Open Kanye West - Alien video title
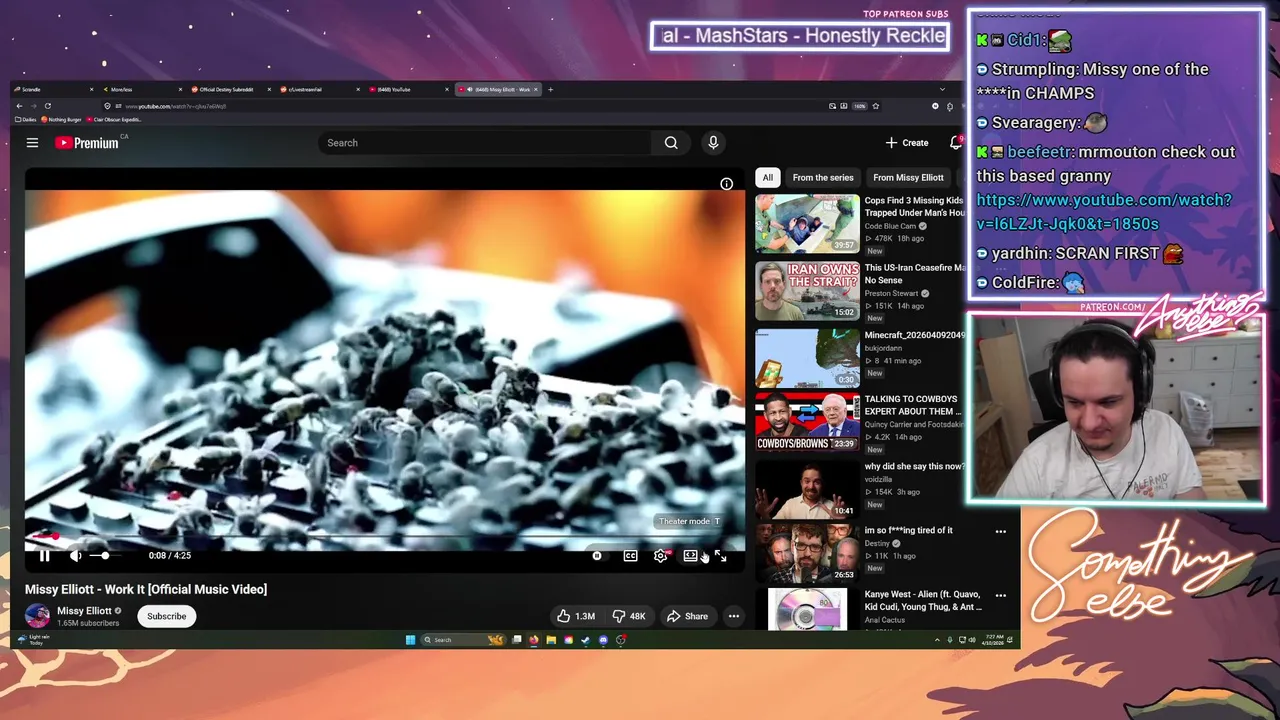 [923, 600]
